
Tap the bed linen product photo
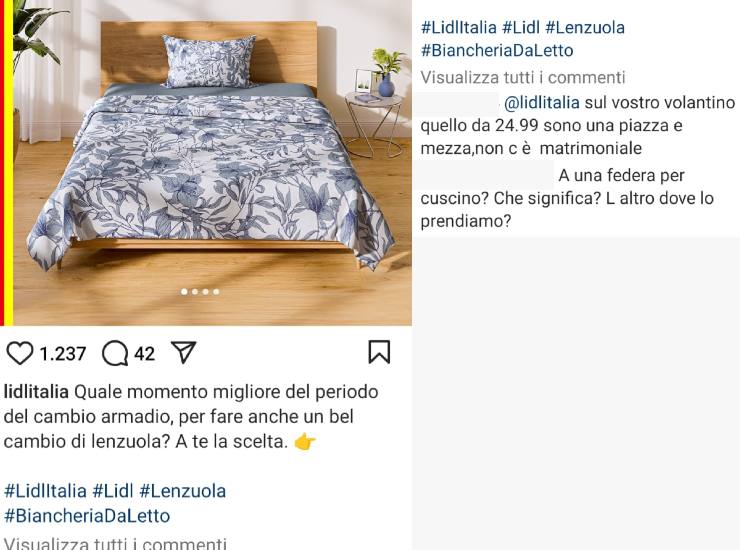[x=212, y=161]
